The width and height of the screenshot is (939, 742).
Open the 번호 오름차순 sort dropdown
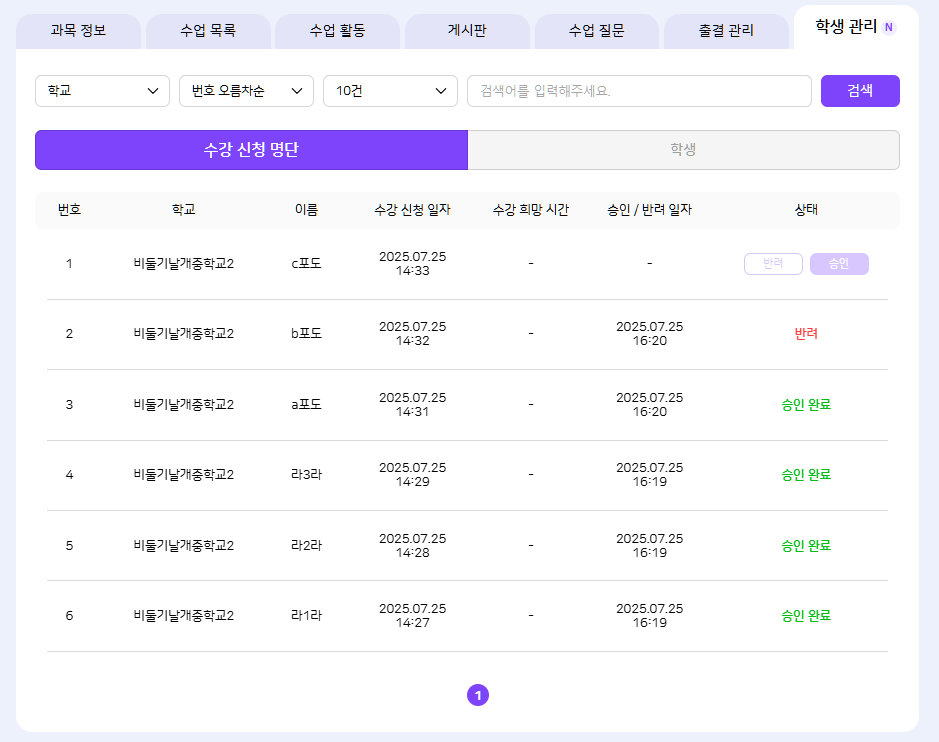tap(246, 91)
